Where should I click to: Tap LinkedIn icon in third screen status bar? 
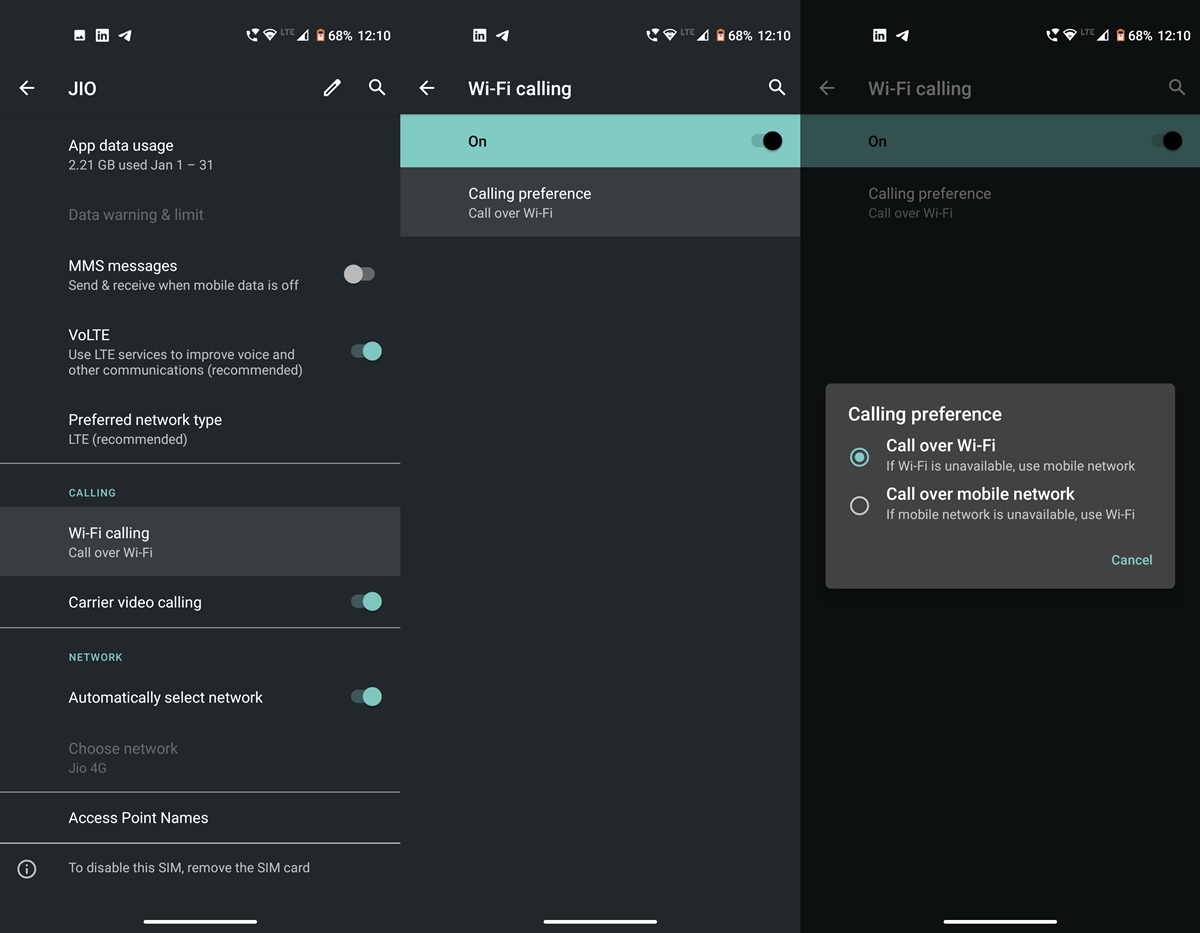coord(880,35)
